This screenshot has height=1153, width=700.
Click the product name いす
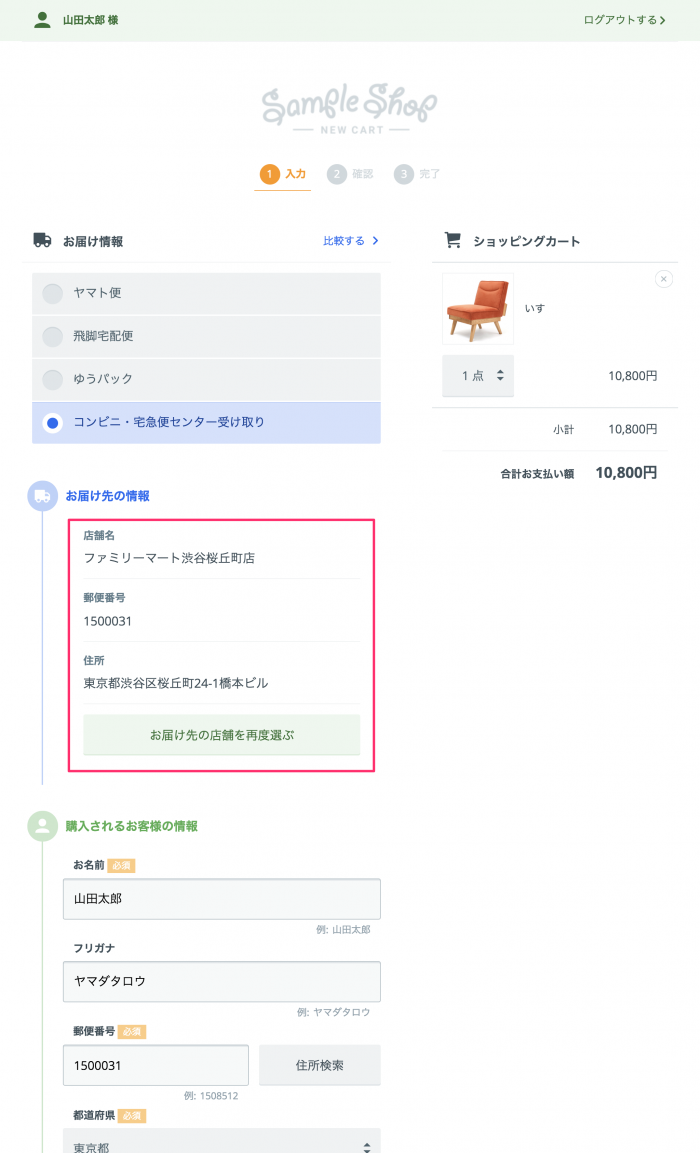click(535, 309)
